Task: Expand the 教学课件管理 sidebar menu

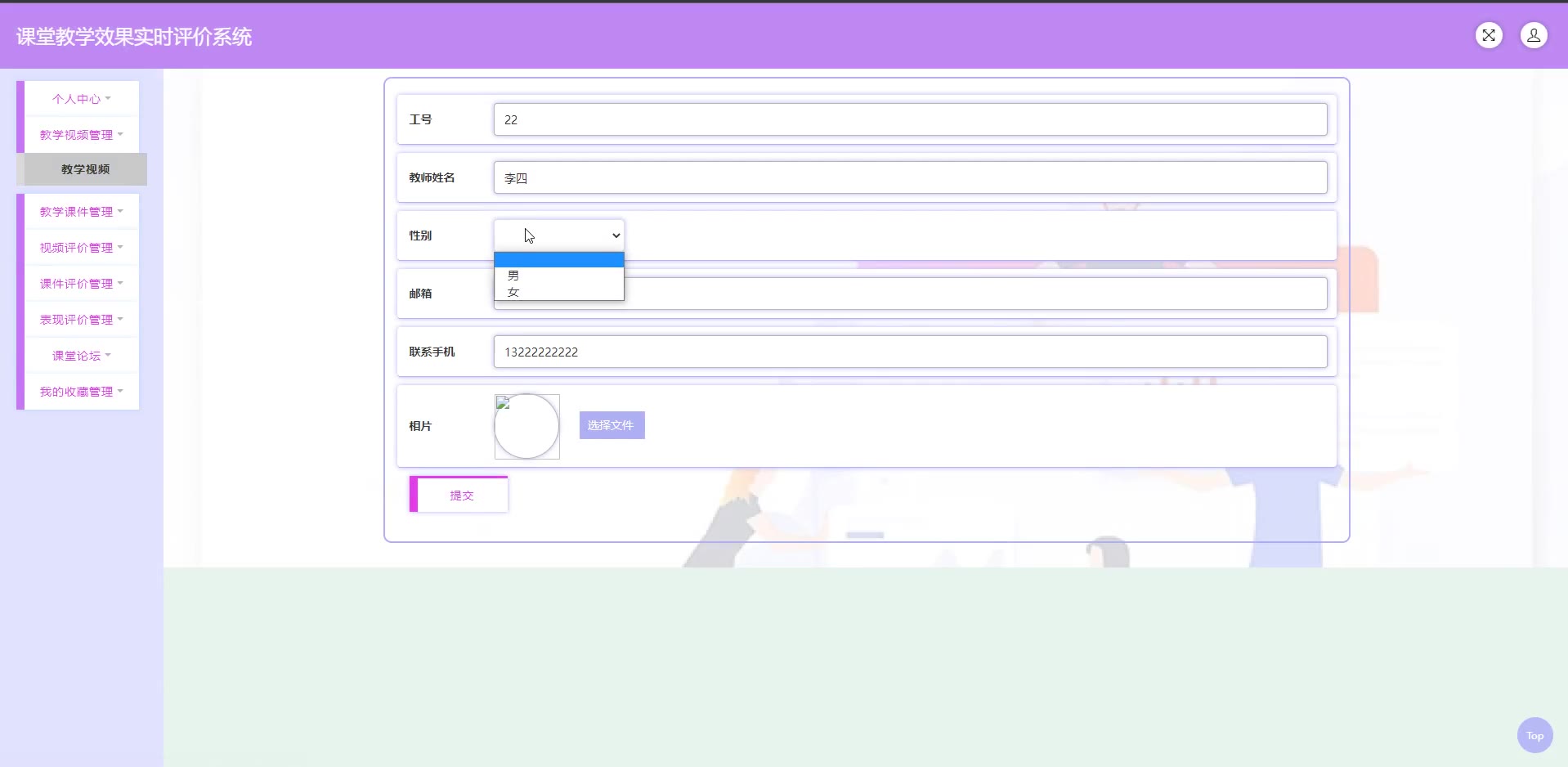Action: [82, 212]
